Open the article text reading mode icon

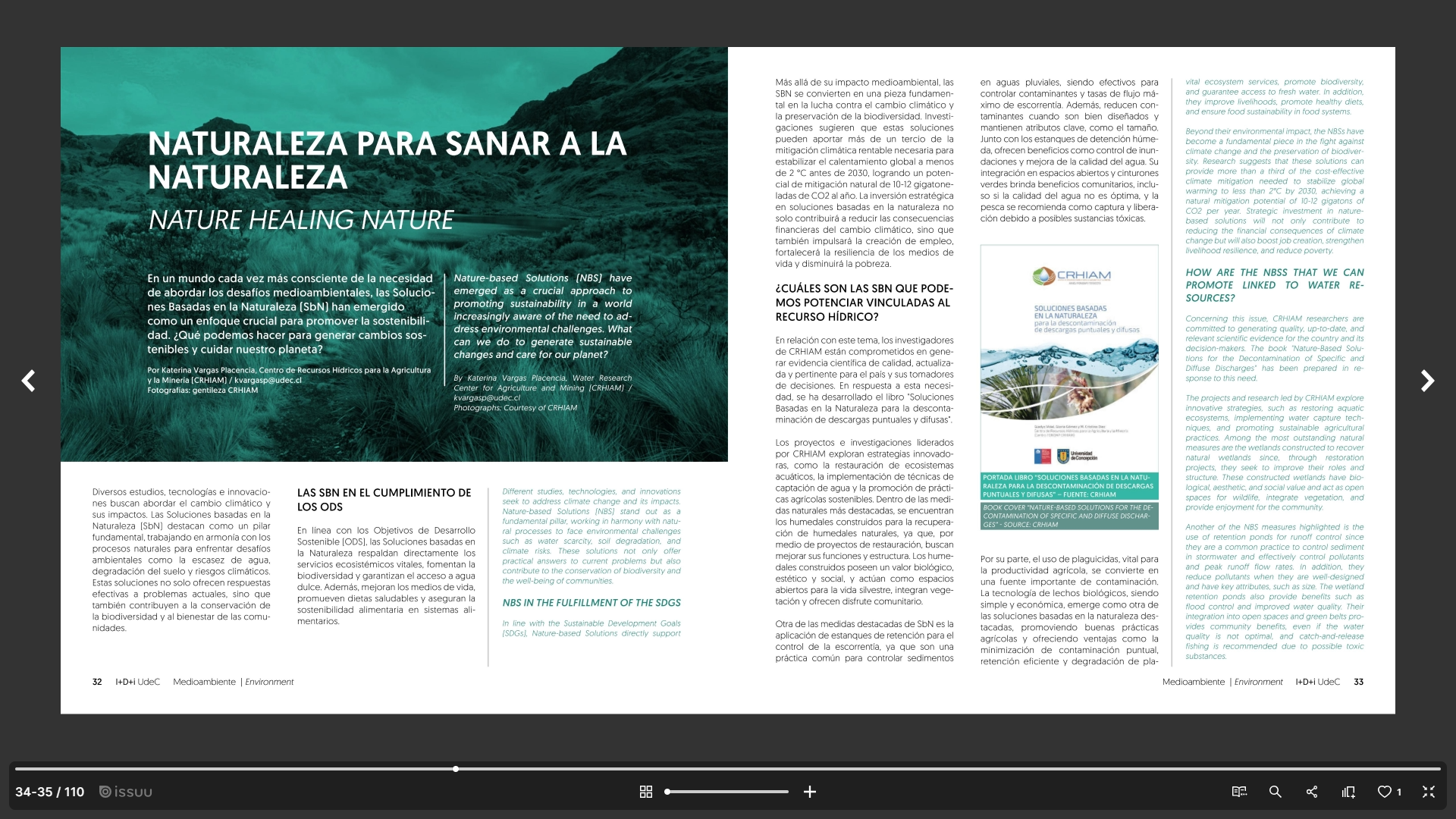pyautogui.click(x=1239, y=792)
